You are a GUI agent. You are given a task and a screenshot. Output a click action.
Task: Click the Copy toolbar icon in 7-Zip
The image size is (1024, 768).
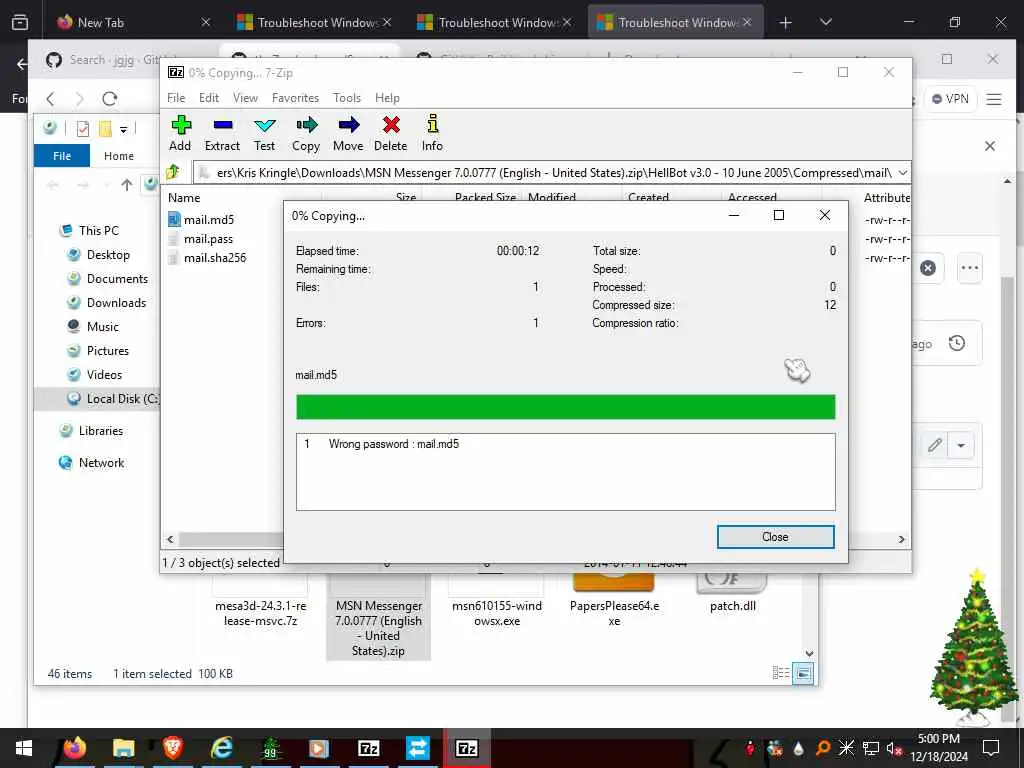[306, 133]
